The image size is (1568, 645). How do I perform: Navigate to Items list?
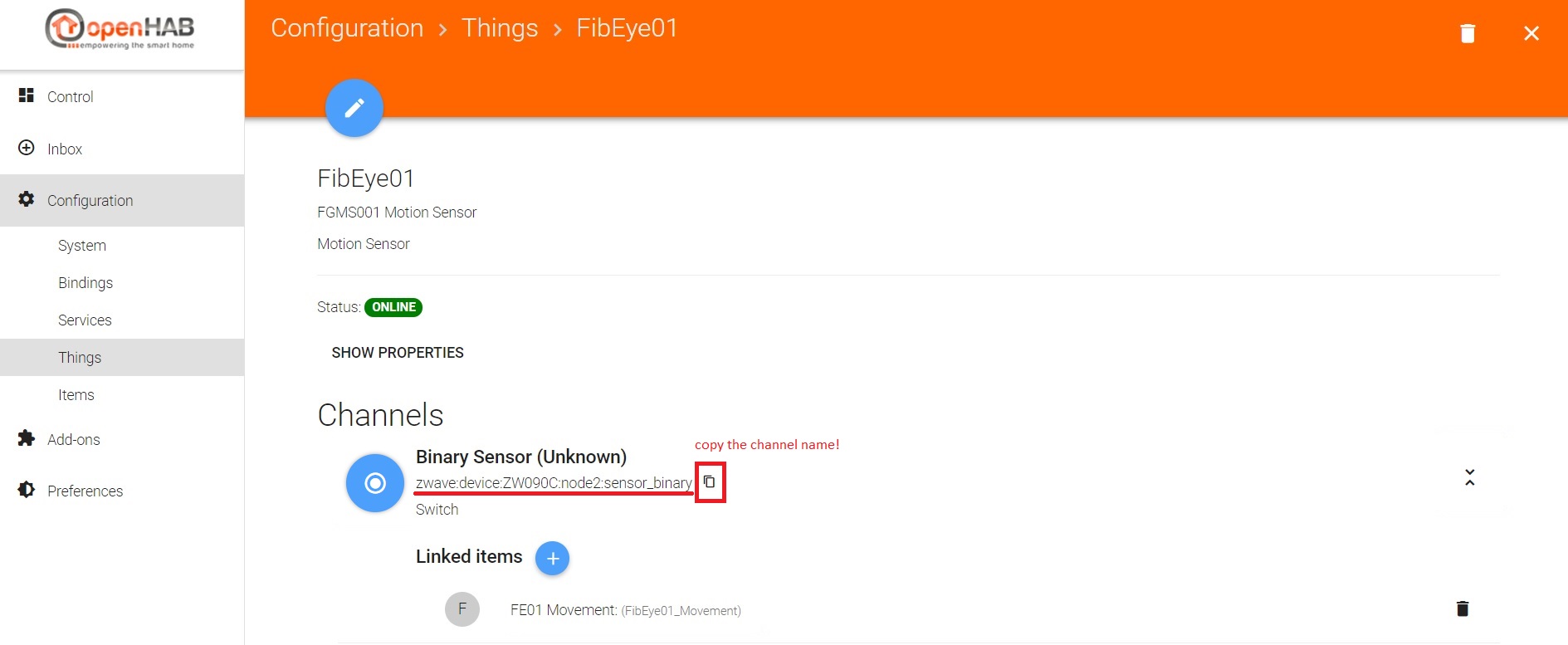76,395
